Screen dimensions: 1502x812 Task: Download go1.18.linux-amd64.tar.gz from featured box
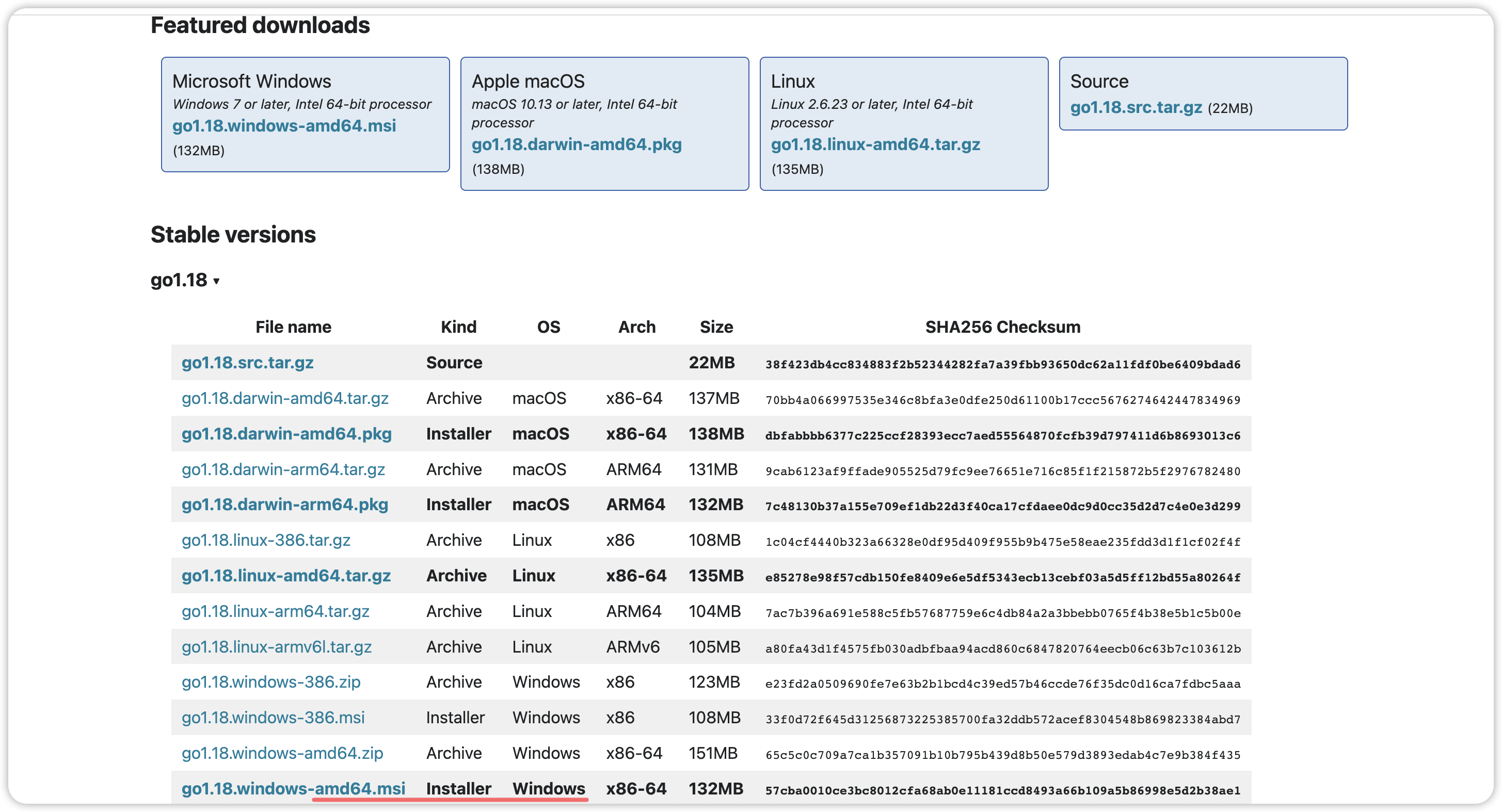click(x=874, y=144)
